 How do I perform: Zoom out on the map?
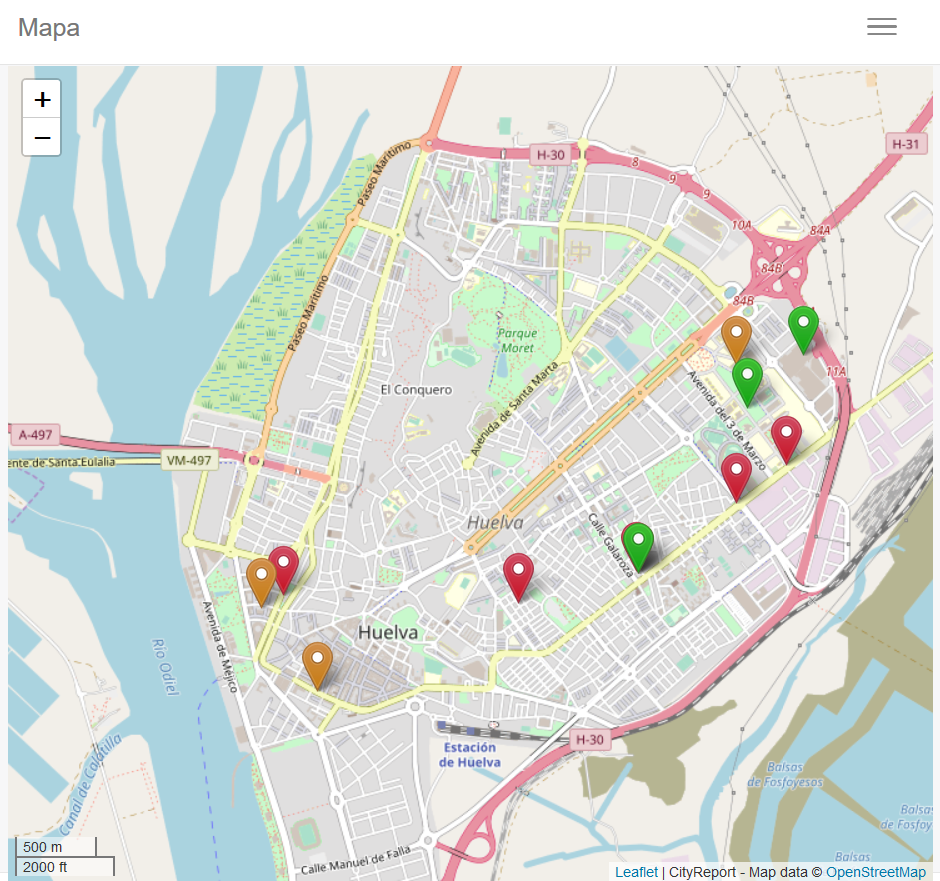(42, 137)
